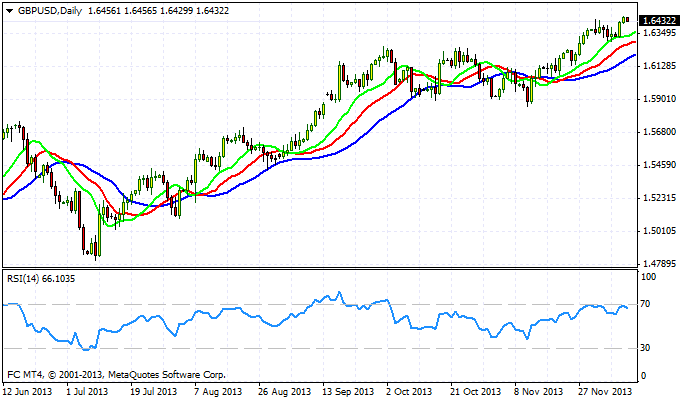Screen dimensions: 680x400
Task: Click the OHLC values 1.64561 1.64565 1.64299 1.64322
Action: tap(158, 11)
